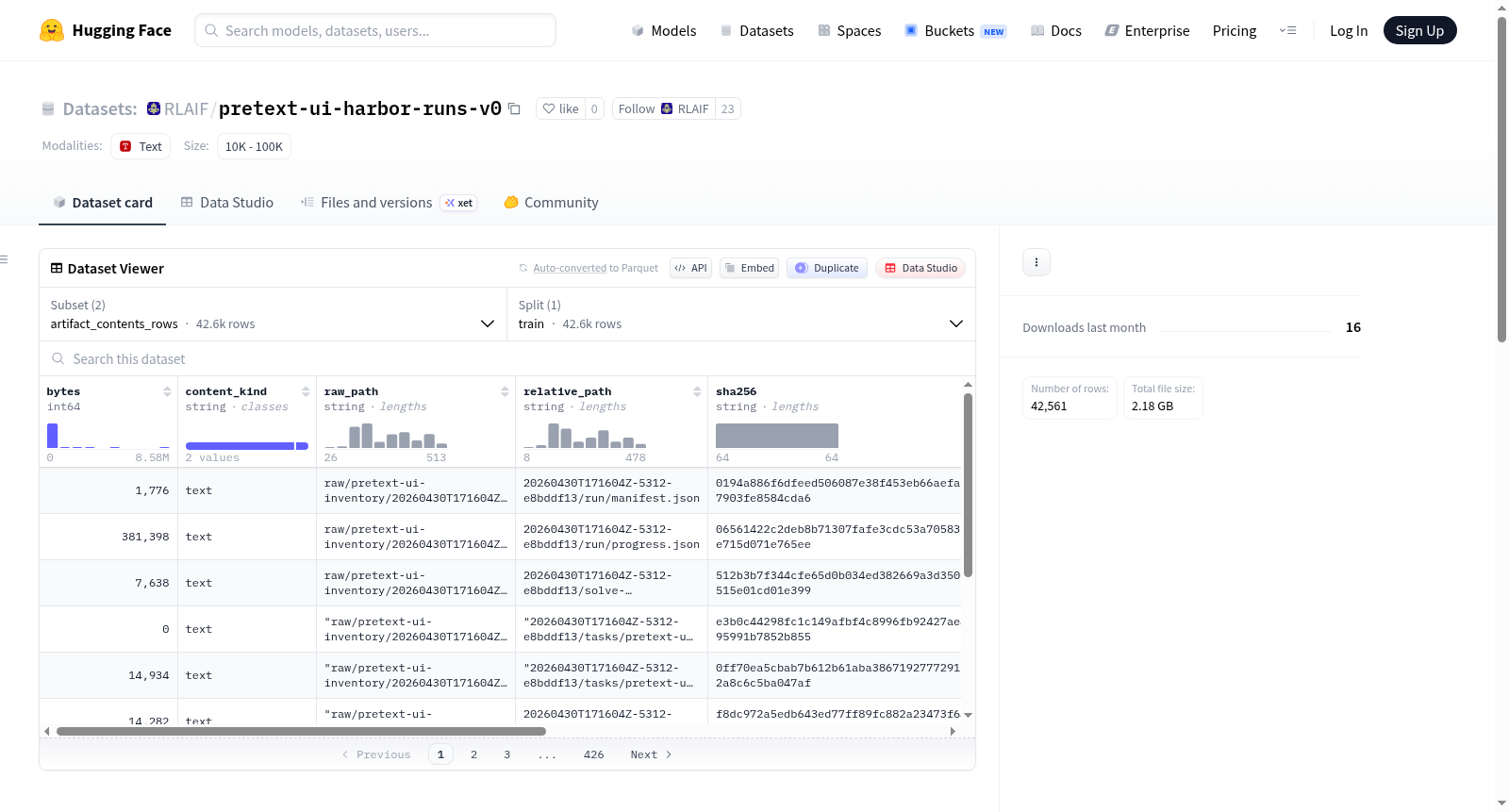Screen dimensions: 1509x812
Task: Click the raw_path lengths histogram
Action: click(x=386, y=436)
